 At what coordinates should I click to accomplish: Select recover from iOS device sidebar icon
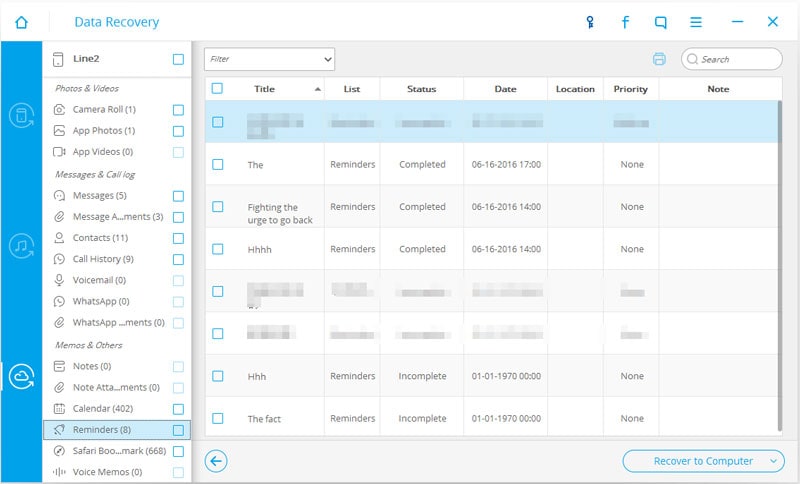point(21,115)
